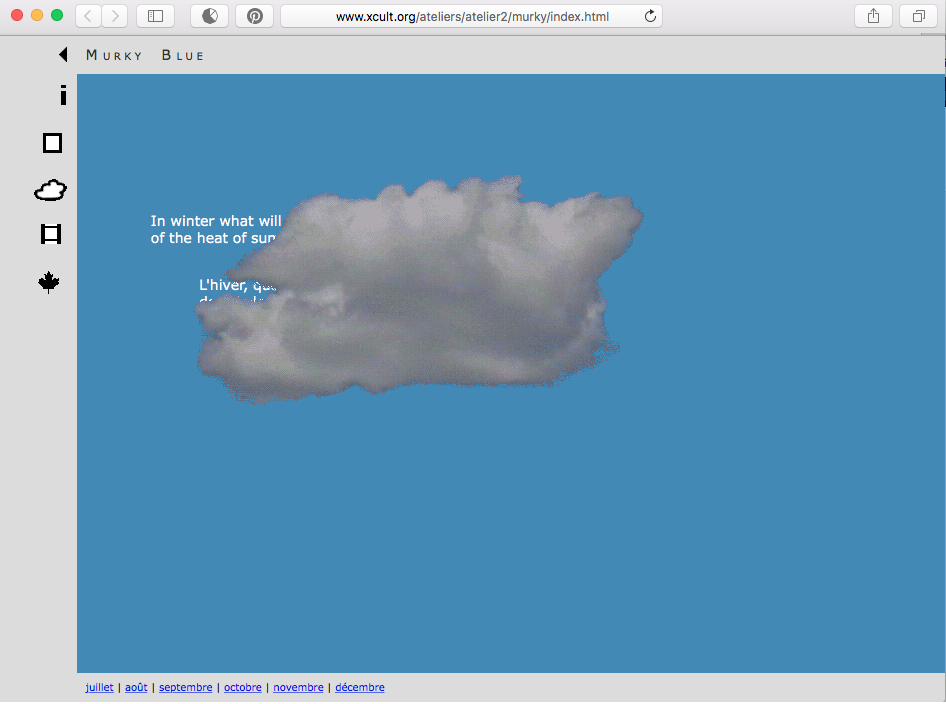Image resolution: width=946 pixels, height=704 pixels.
Task: Click the décembre link
Action: [359, 688]
